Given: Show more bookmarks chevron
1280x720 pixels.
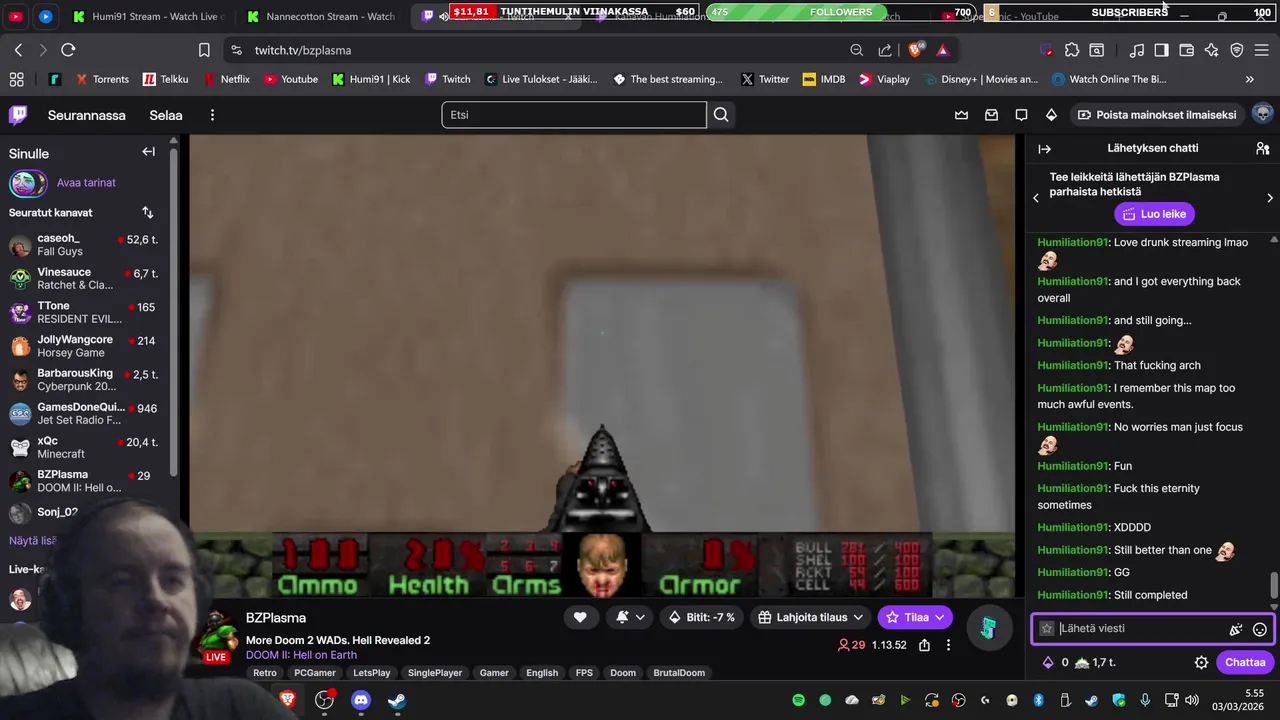Looking at the screenshot, I should pyautogui.click(x=1249, y=79).
